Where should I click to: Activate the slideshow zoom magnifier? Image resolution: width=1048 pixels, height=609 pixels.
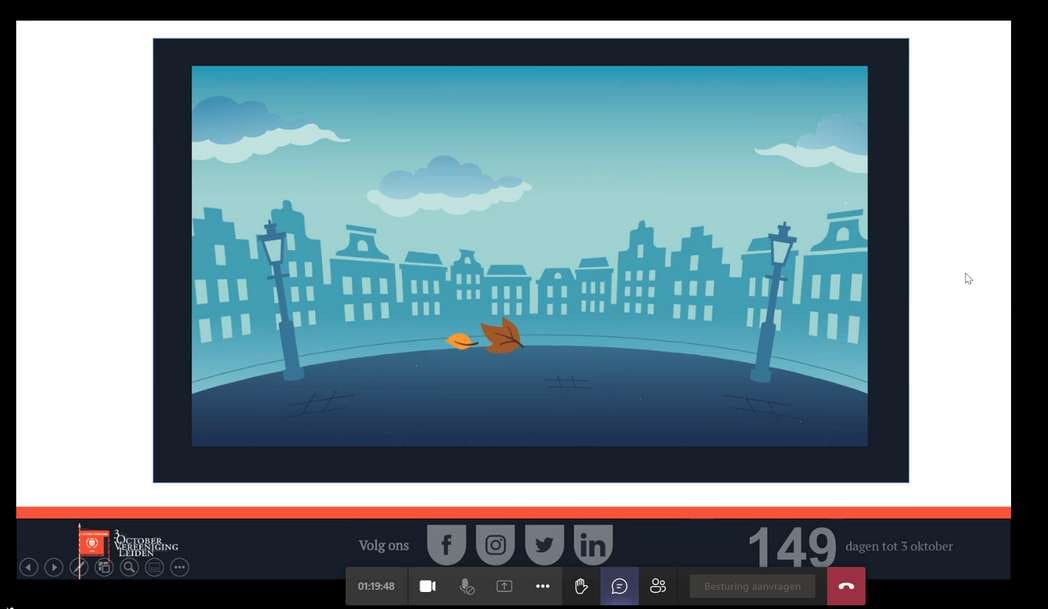[x=129, y=567]
